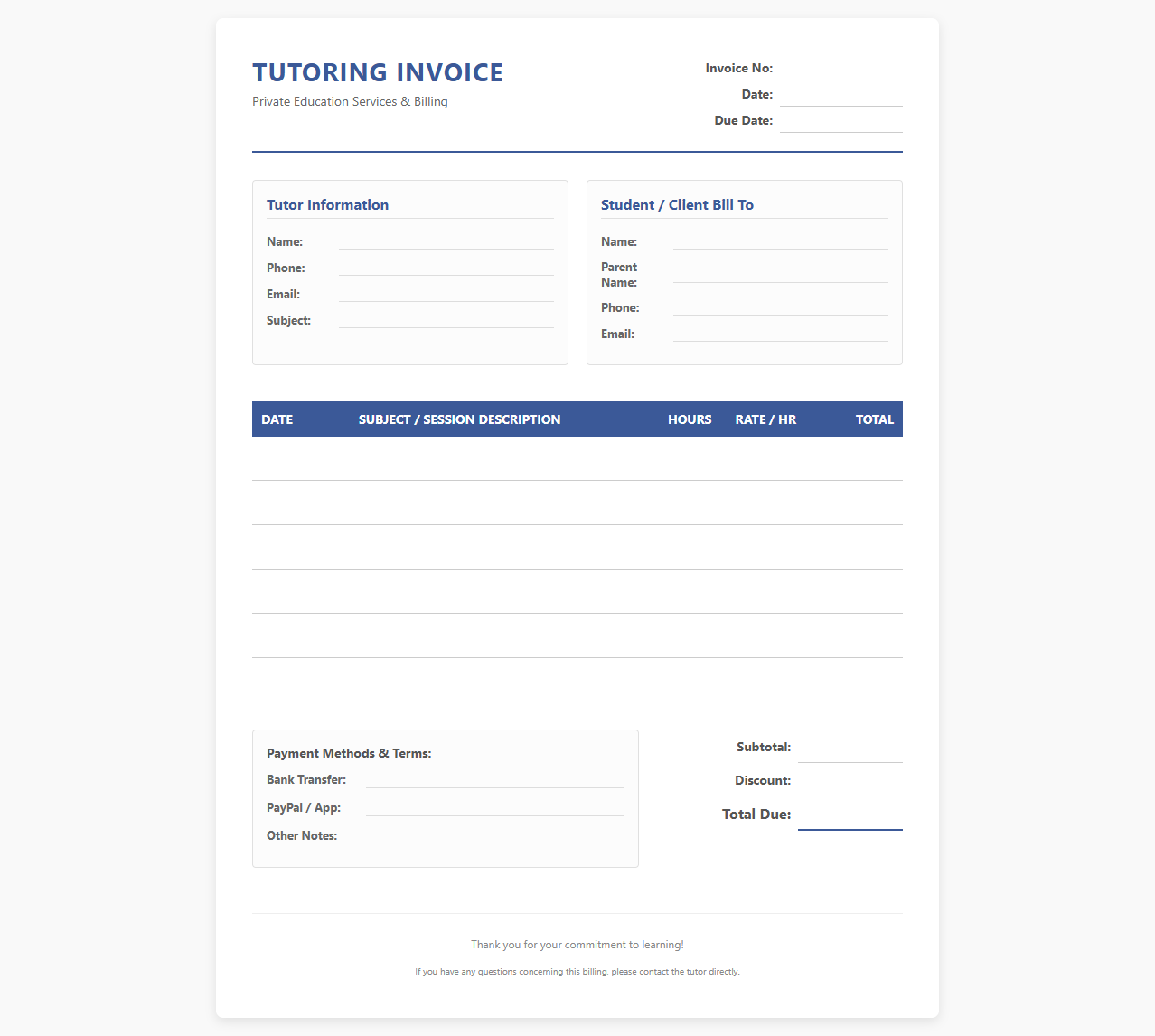Viewport: 1155px width, 1036px height.
Task: Click the Private Education Services & Billing subtitle
Action: 350,101
